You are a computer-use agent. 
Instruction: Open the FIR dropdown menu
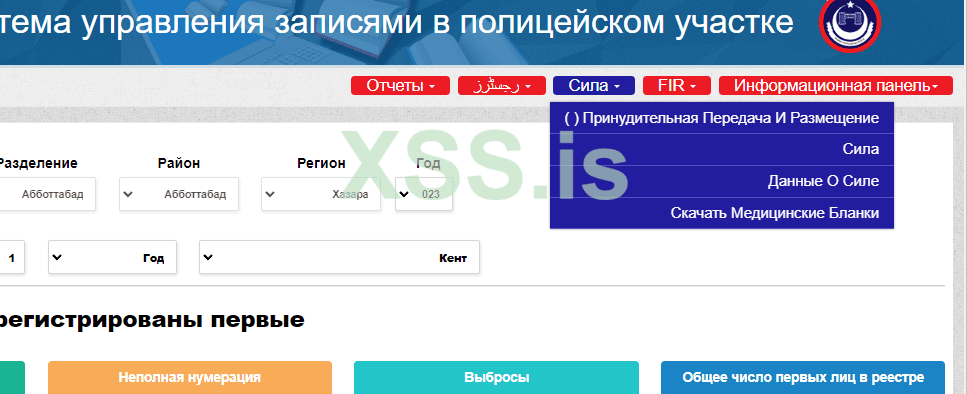pyautogui.click(x=677, y=86)
